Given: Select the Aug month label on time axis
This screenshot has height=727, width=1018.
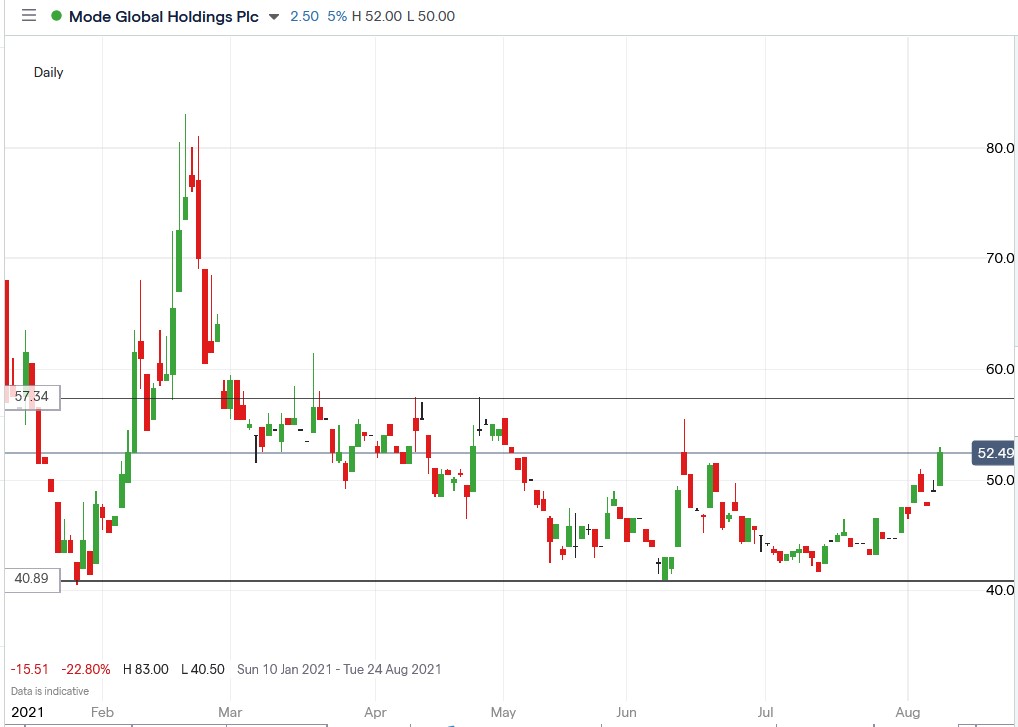Looking at the screenshot, I should [907, 711].
